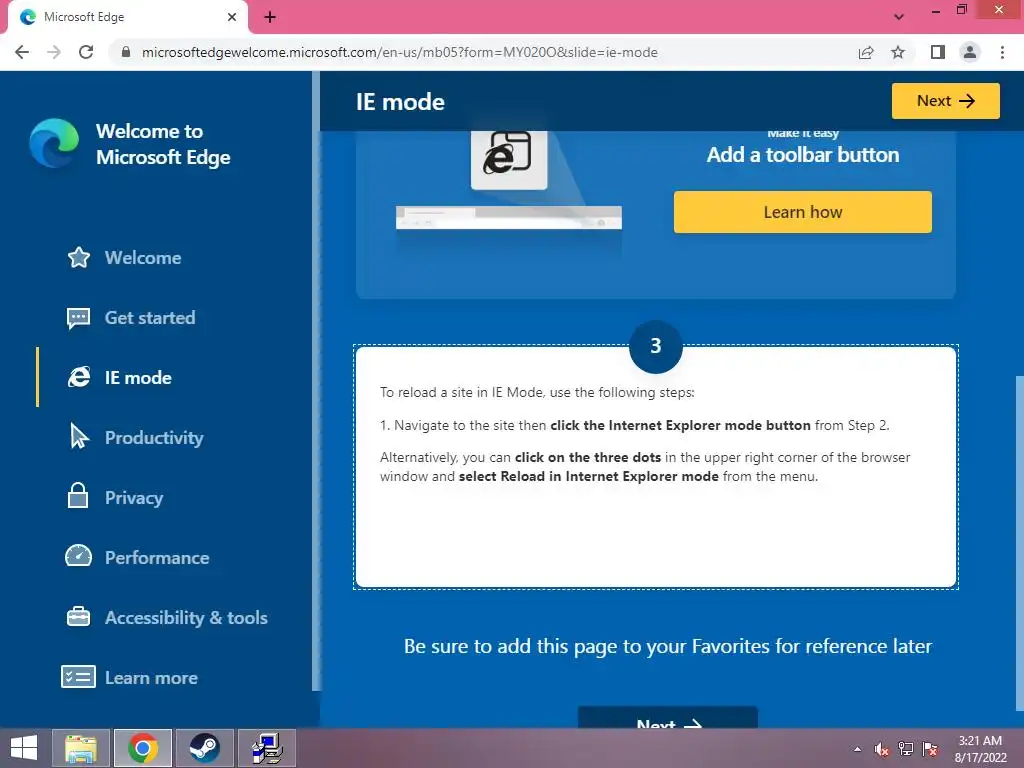
Task: Open the Windows Start menu
Action: (24, 748)
